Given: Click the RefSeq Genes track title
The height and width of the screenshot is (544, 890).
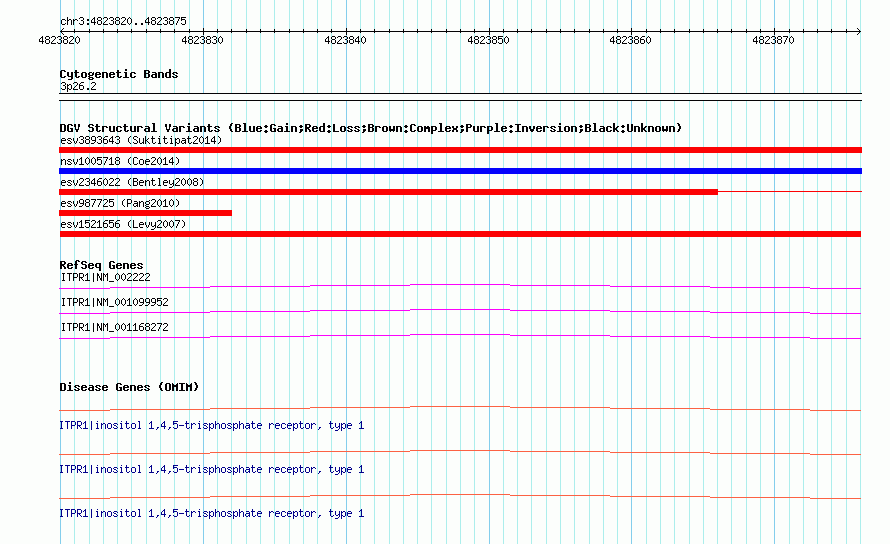Looking at the screenshot, I should click(x=101, y=265).
